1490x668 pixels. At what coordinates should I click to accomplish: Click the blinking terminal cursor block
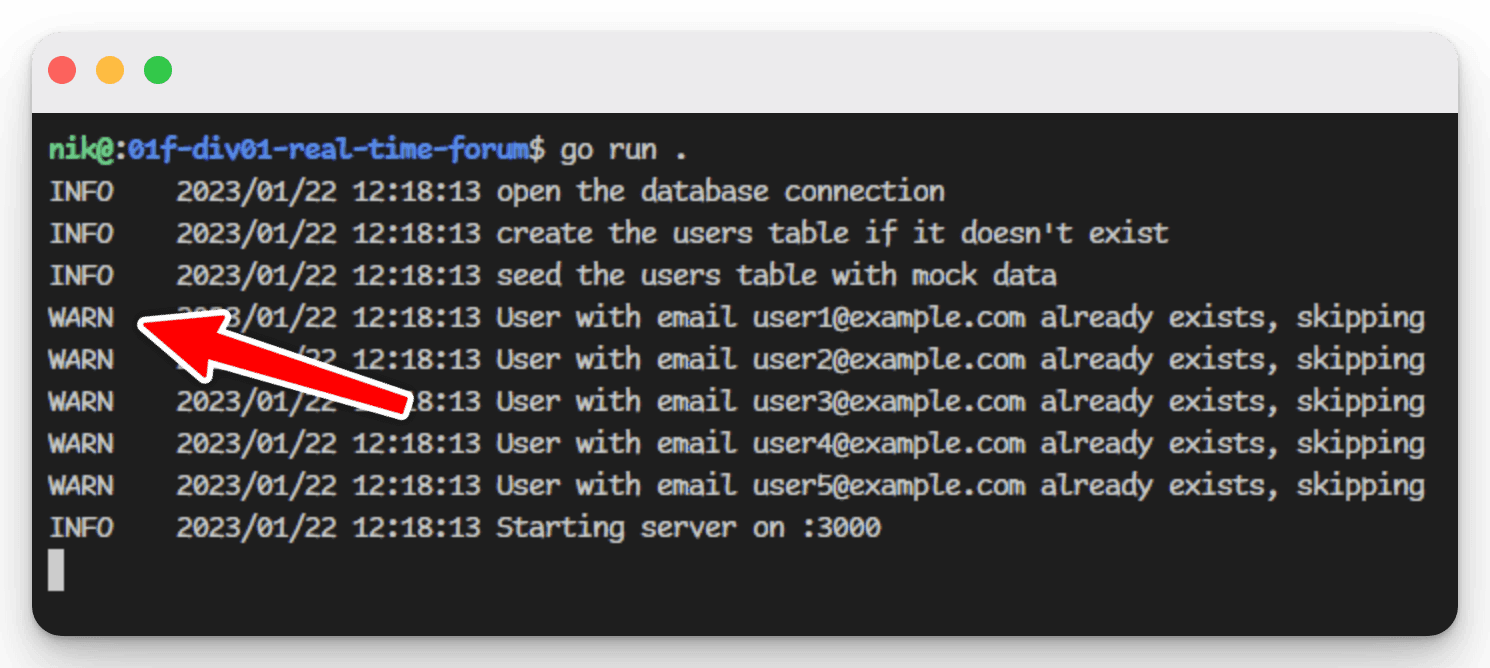(x=56, y=569)
